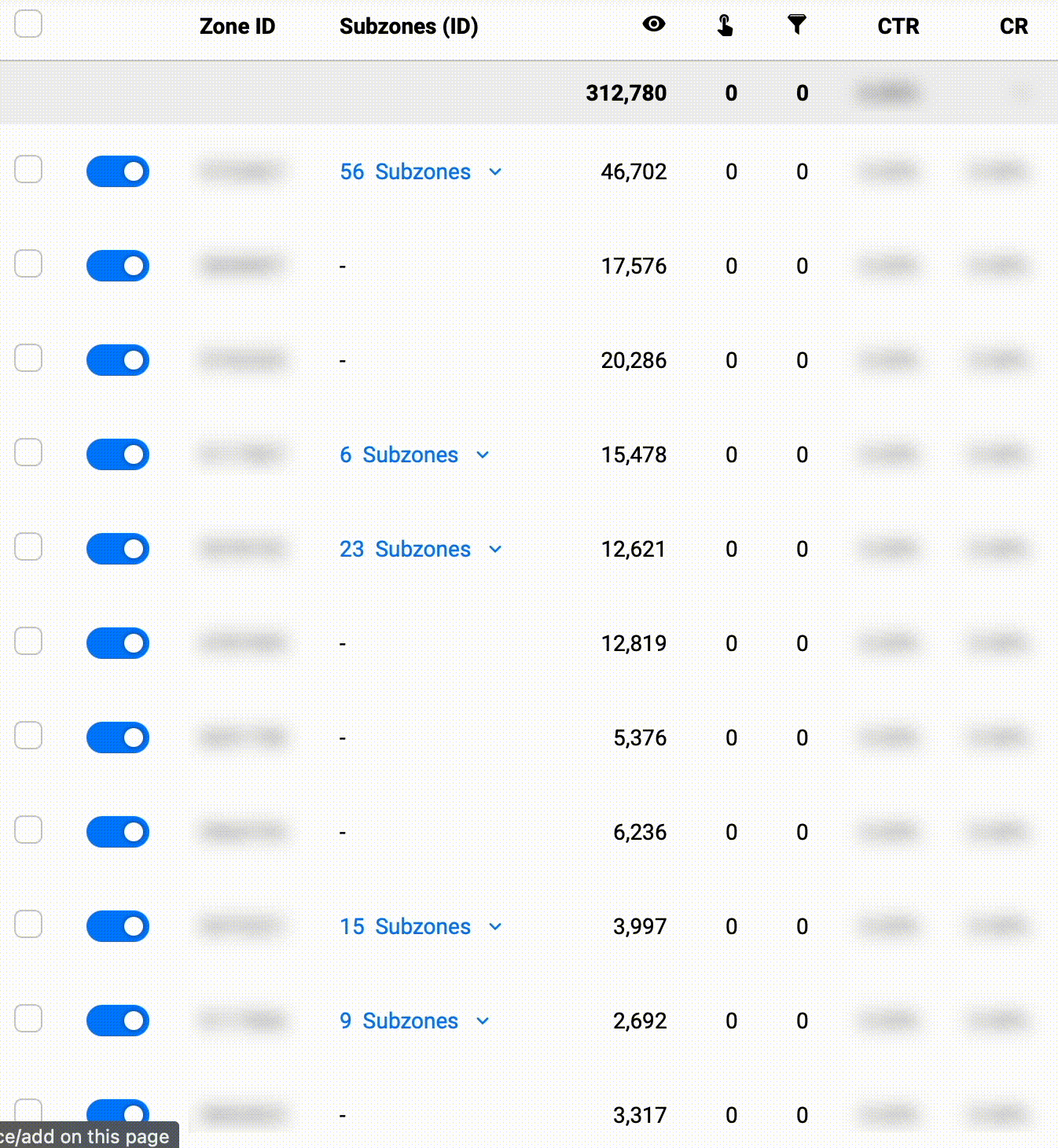Click the clicks hand-pointer icon header
Image resolution: width=1058 pixels, height=1148 pixels.
pyautogui.click(x=725, y=26)
